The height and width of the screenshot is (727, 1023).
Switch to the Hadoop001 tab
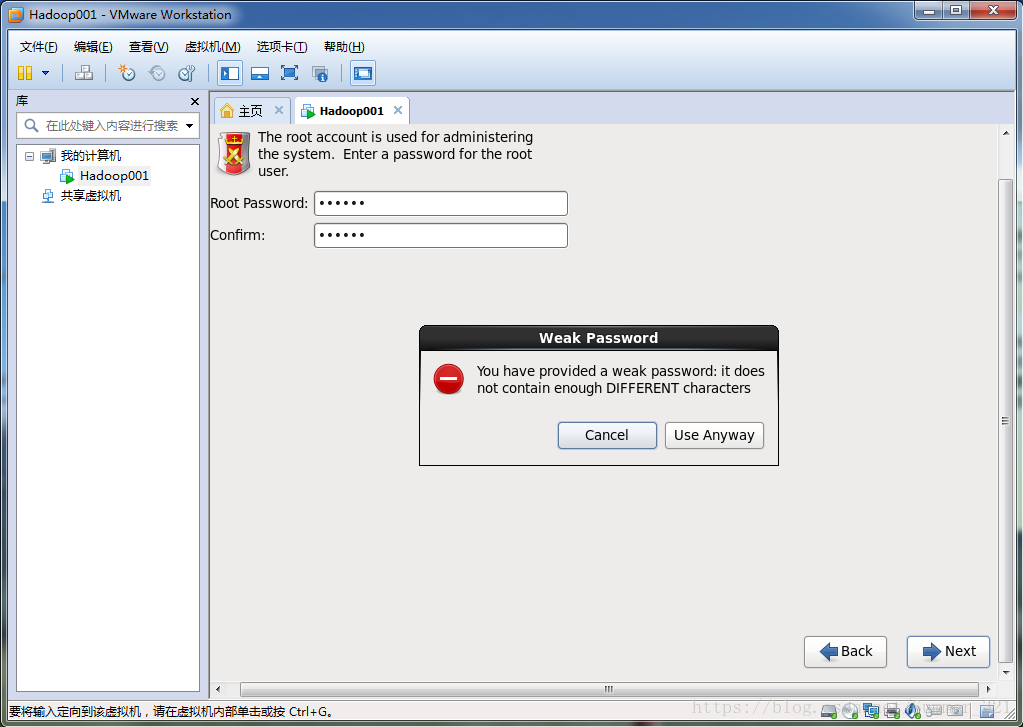tap(351, 111)
